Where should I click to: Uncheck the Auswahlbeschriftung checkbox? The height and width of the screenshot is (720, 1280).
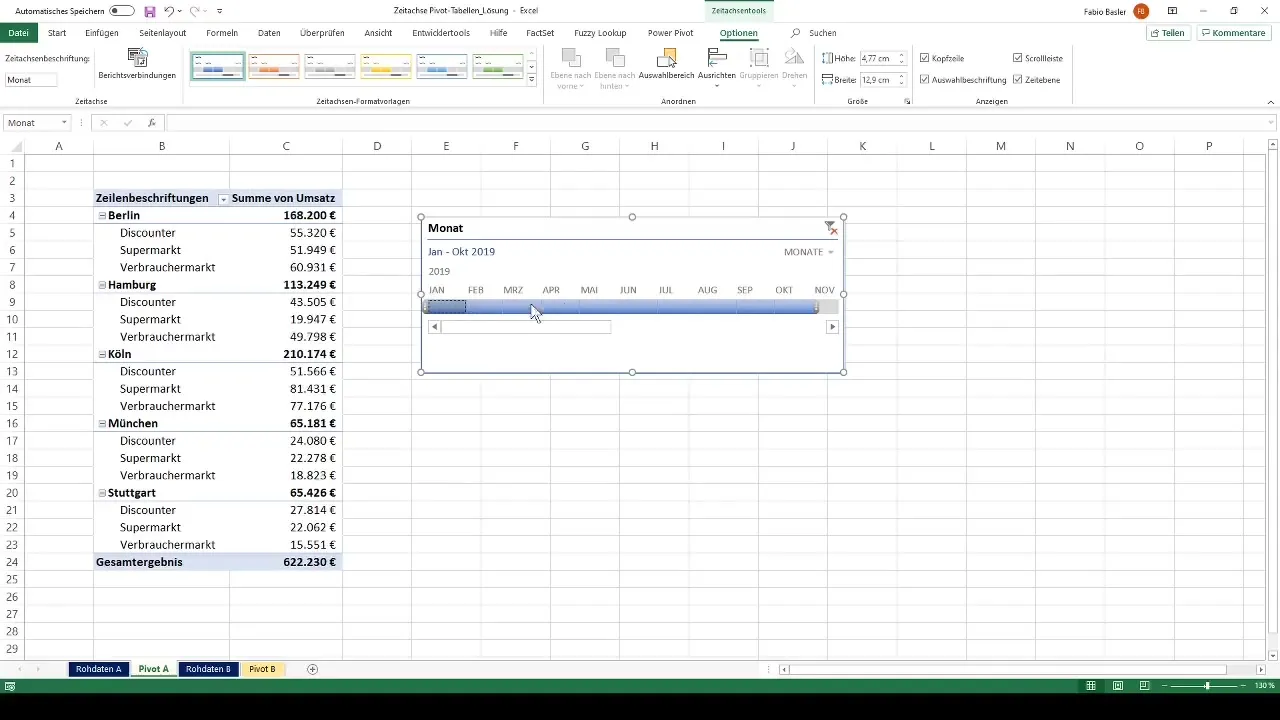pos(924,79)
